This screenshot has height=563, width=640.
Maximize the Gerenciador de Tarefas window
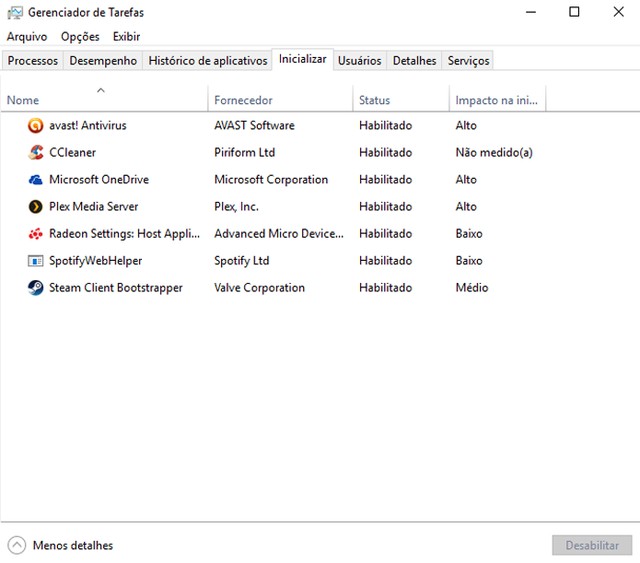574,12
